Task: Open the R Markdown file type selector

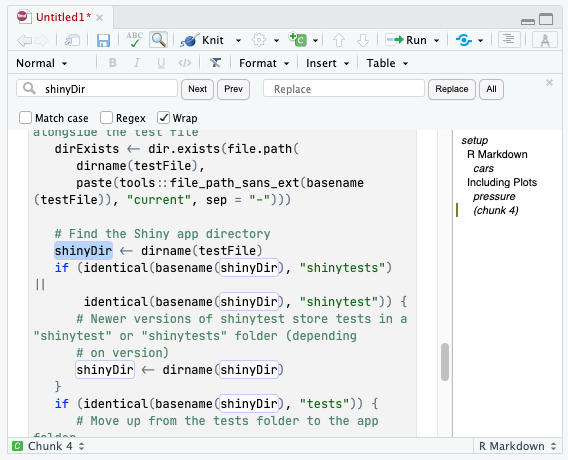Action: (x=517, y=446)
